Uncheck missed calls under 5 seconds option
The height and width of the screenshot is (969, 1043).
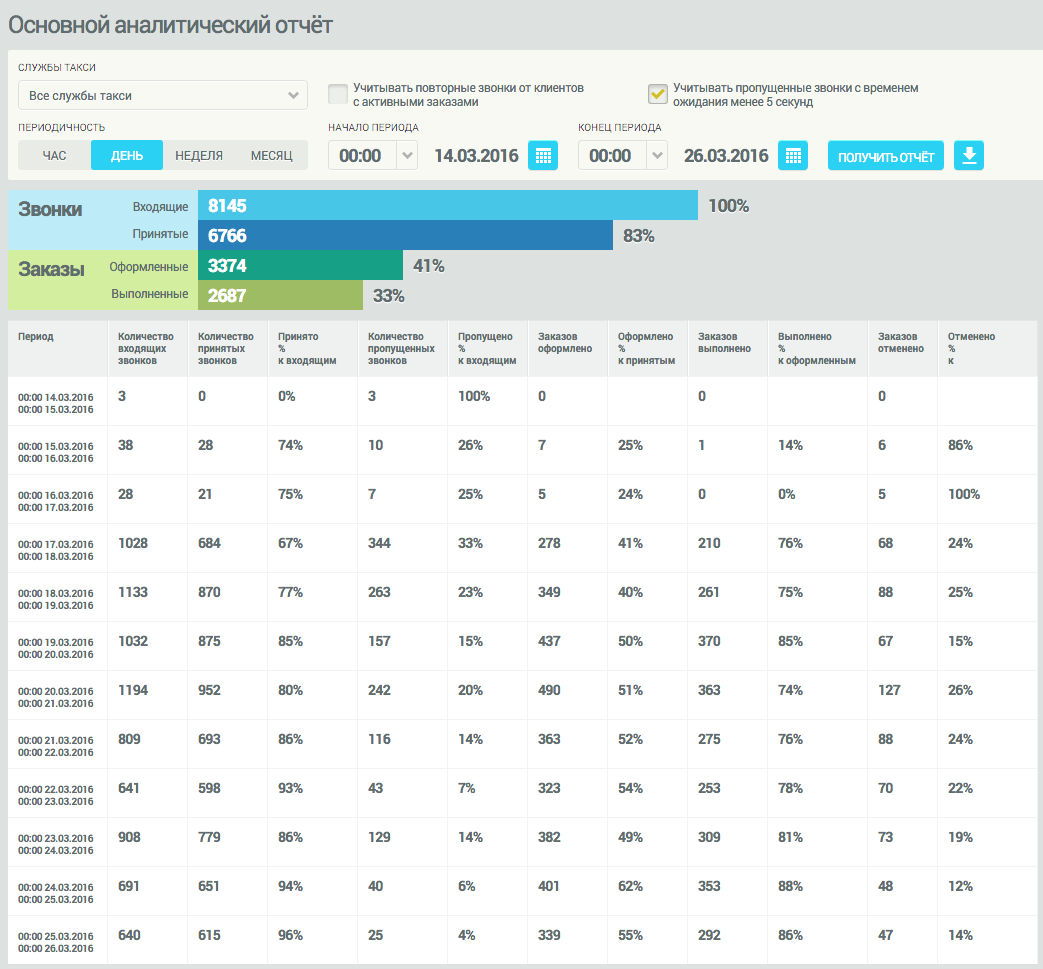click(x=657, y=94)
